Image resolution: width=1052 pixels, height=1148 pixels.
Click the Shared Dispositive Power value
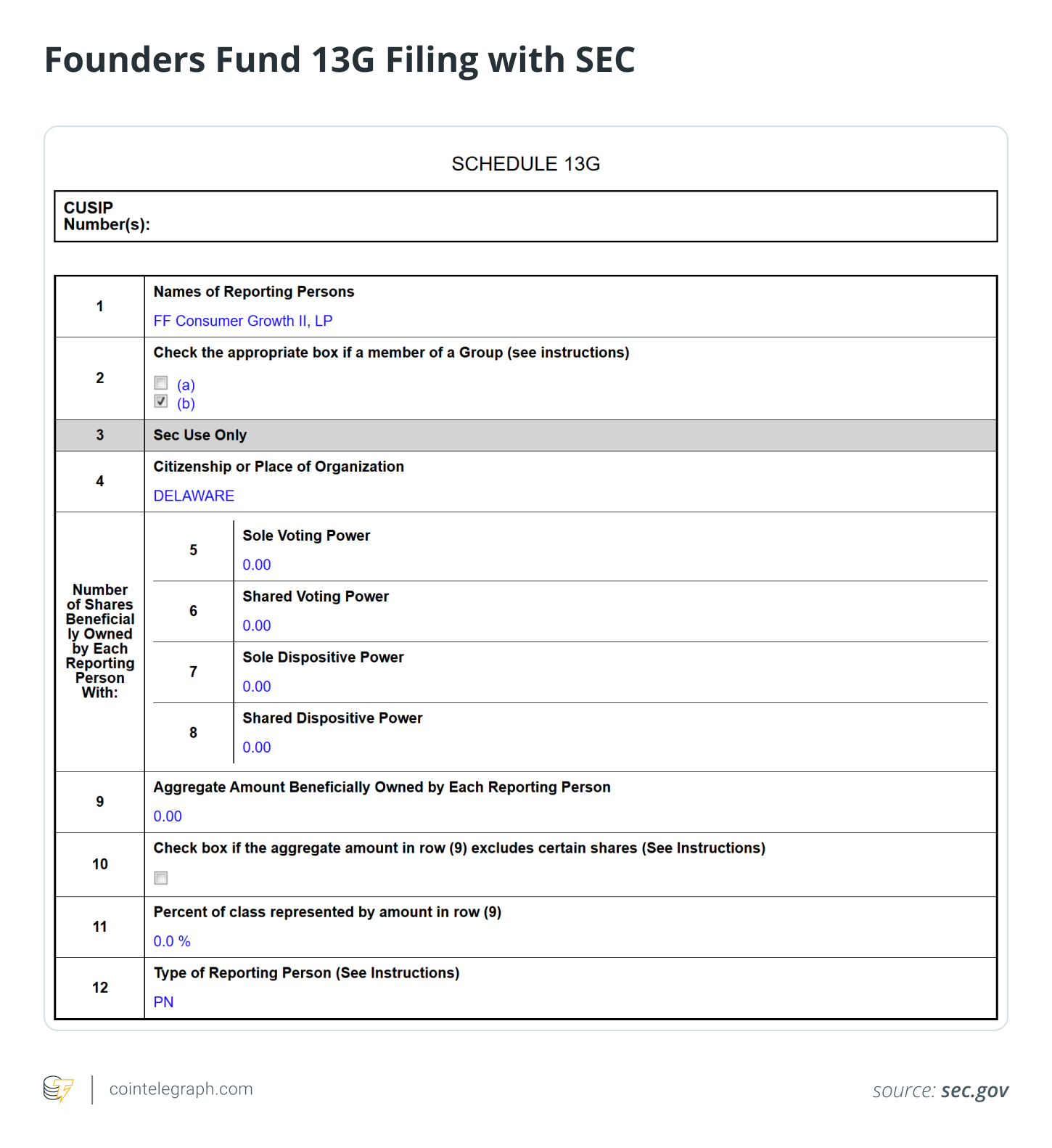tap(257, 747)
